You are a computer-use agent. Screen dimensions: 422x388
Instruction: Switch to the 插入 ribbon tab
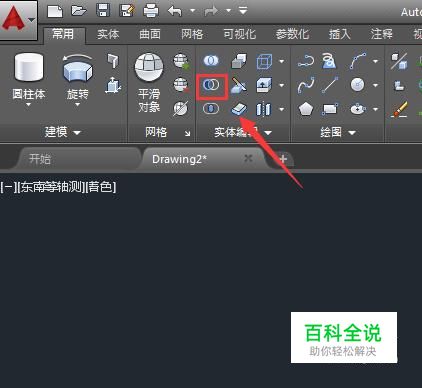pos(340,34)
